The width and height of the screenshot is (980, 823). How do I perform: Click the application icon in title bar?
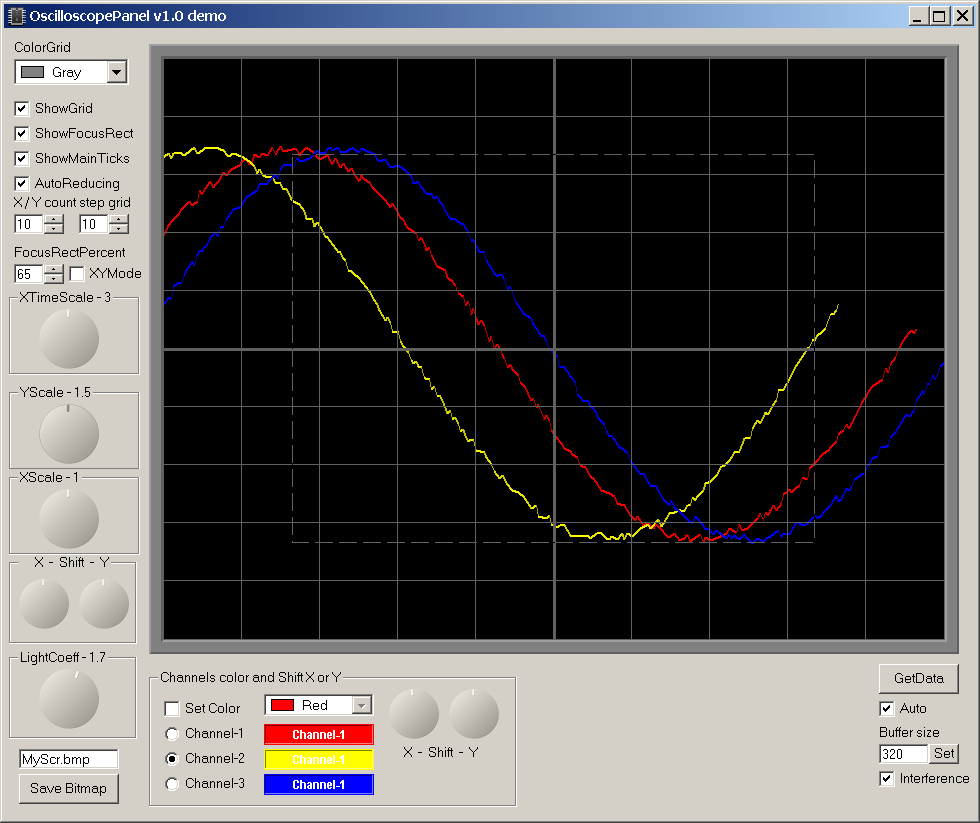point(16,16)
